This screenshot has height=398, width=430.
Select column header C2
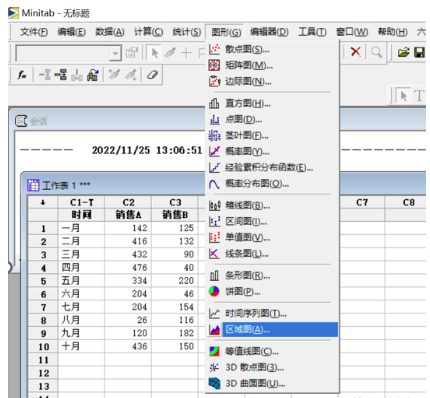click(128, 202)
